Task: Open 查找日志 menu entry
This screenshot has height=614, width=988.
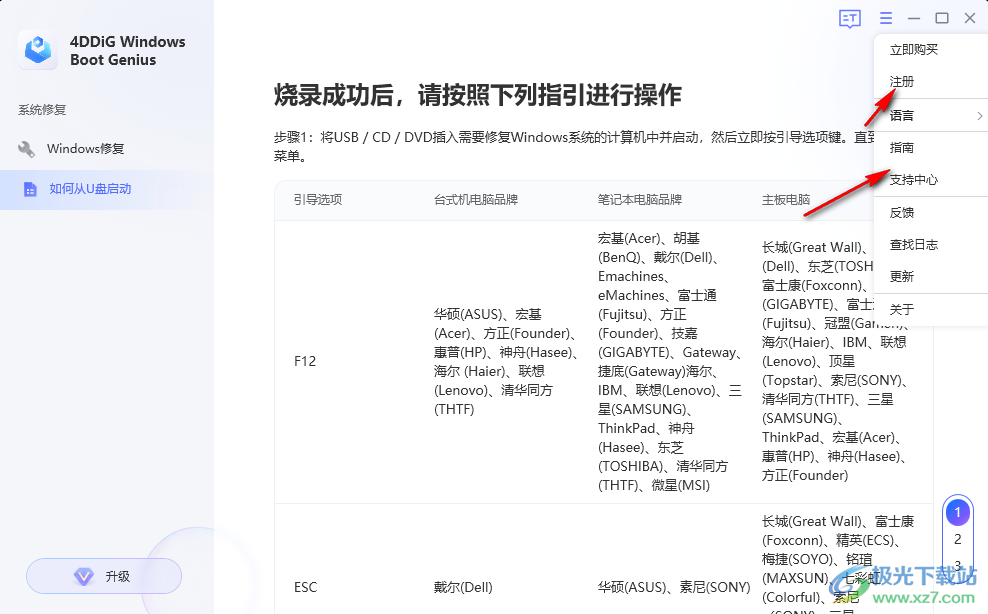Action: [914, 245]
